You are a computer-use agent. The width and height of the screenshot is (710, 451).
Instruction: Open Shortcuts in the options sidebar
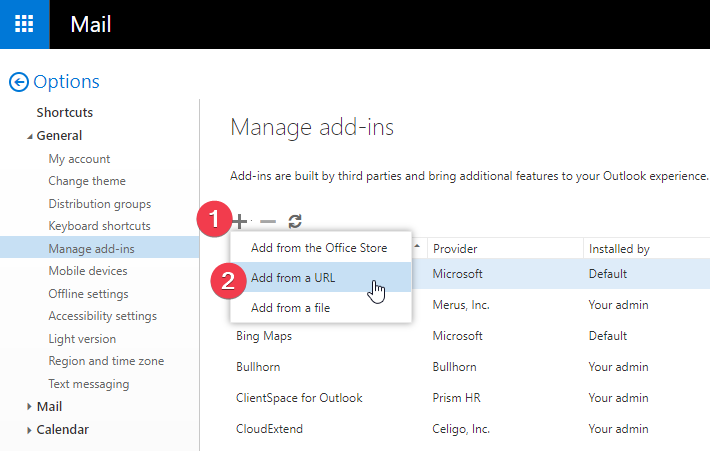tap(65, 113)
